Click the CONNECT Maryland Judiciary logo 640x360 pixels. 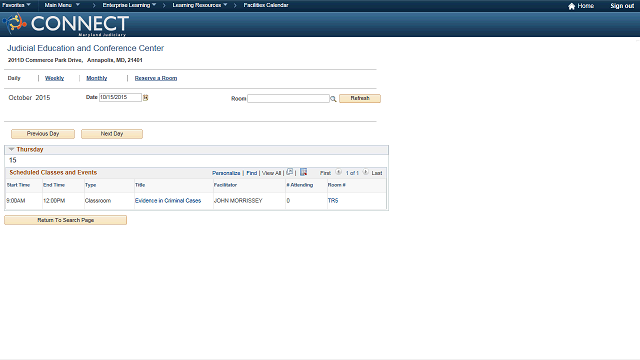(x=66, y=24)
